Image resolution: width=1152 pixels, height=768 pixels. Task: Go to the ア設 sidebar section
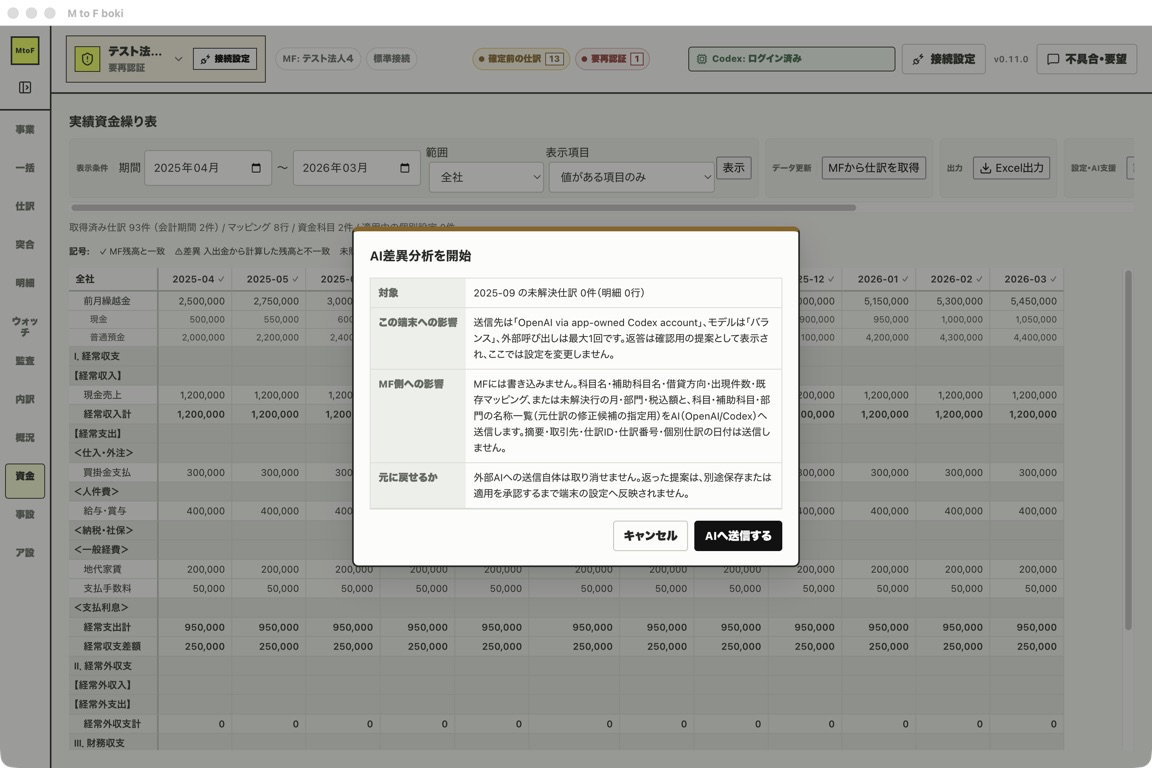(25, 553)
